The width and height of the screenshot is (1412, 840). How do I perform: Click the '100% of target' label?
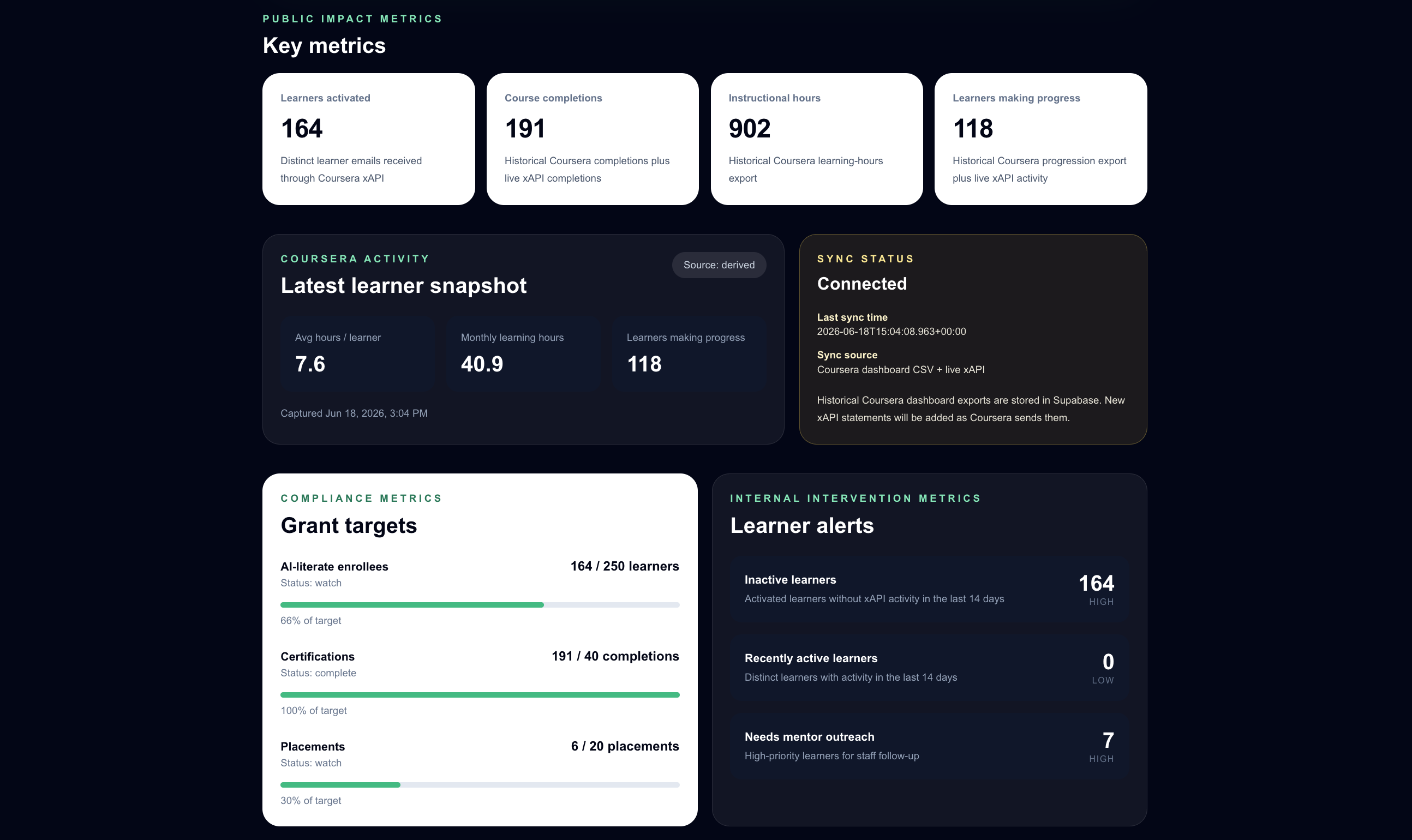tap(314, 710)
